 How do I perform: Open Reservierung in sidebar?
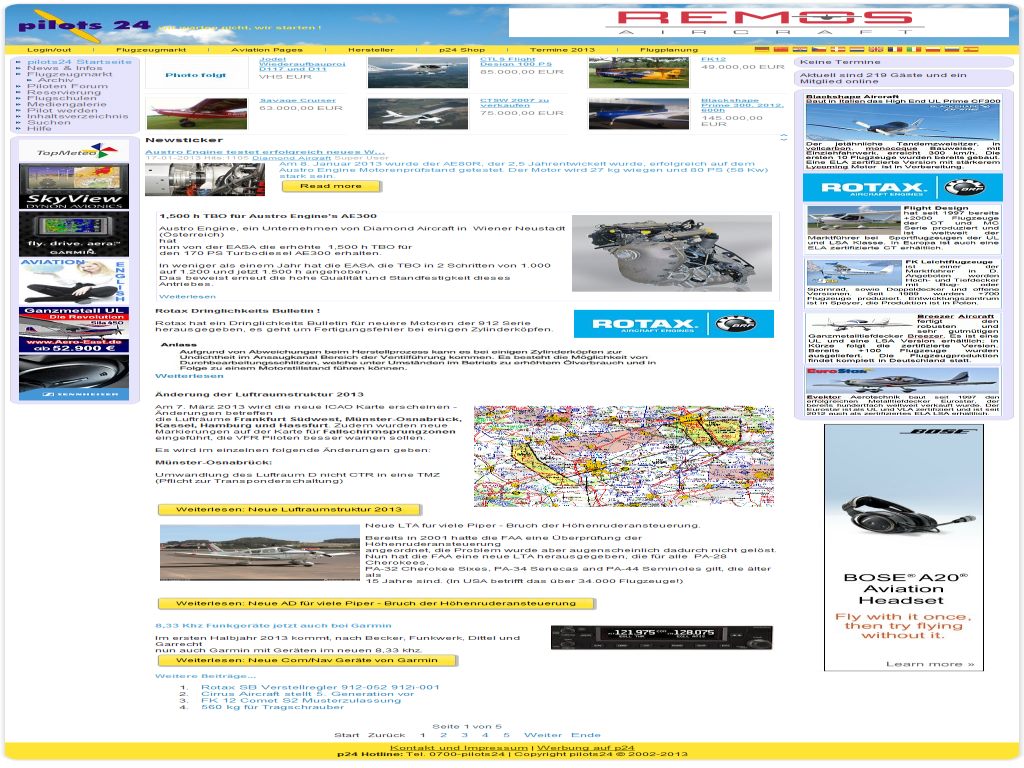(x=64, y=92)
